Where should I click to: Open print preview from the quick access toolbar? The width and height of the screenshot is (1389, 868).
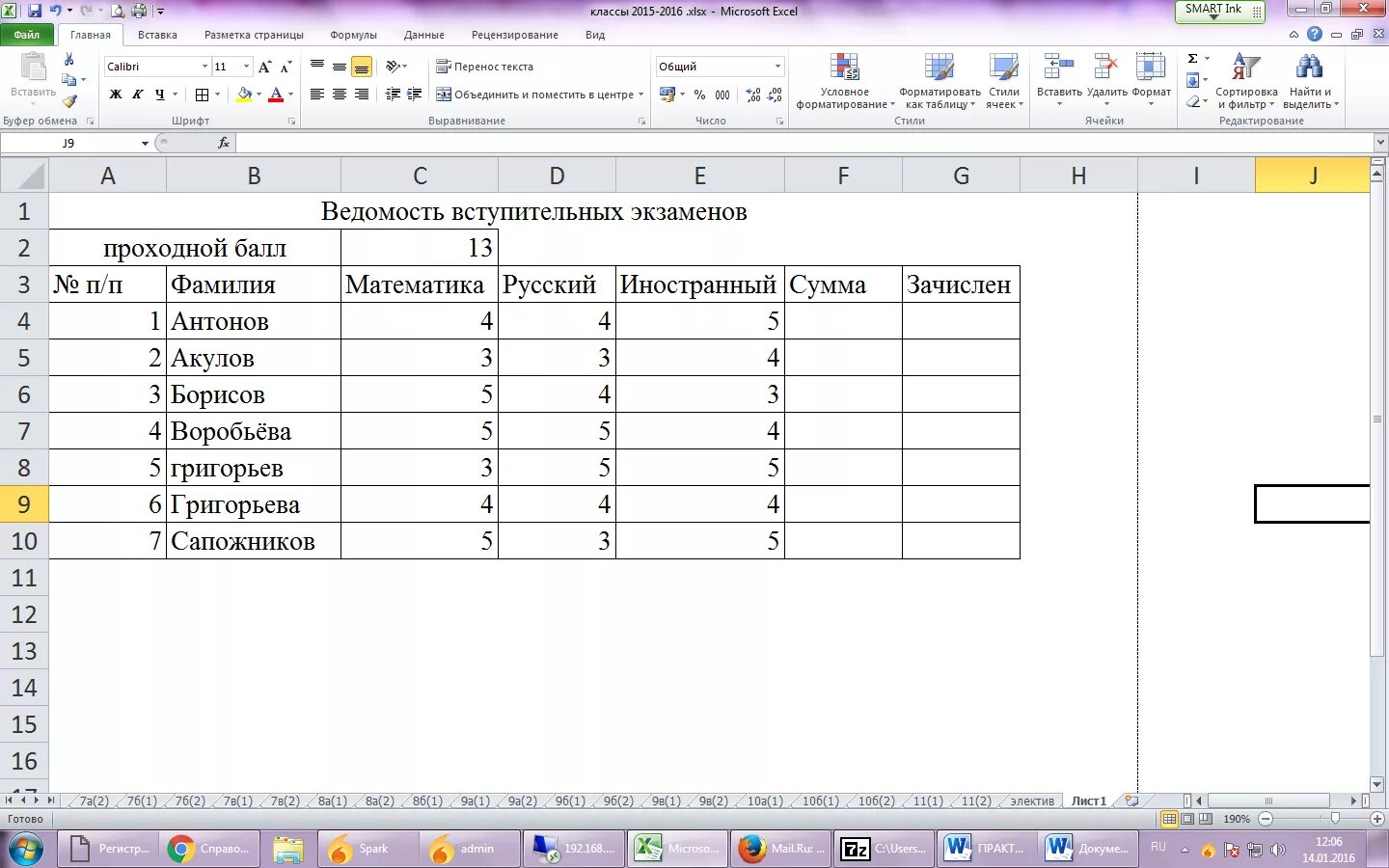click(118, 11)
